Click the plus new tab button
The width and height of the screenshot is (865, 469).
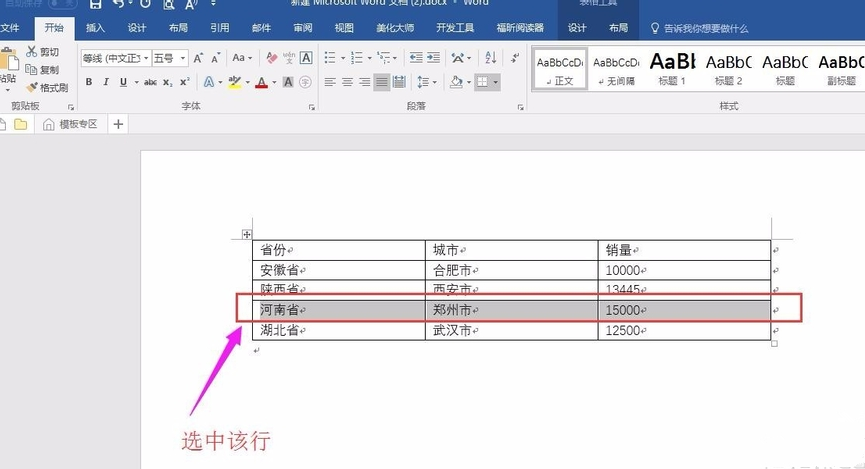[x=118, y=124]
